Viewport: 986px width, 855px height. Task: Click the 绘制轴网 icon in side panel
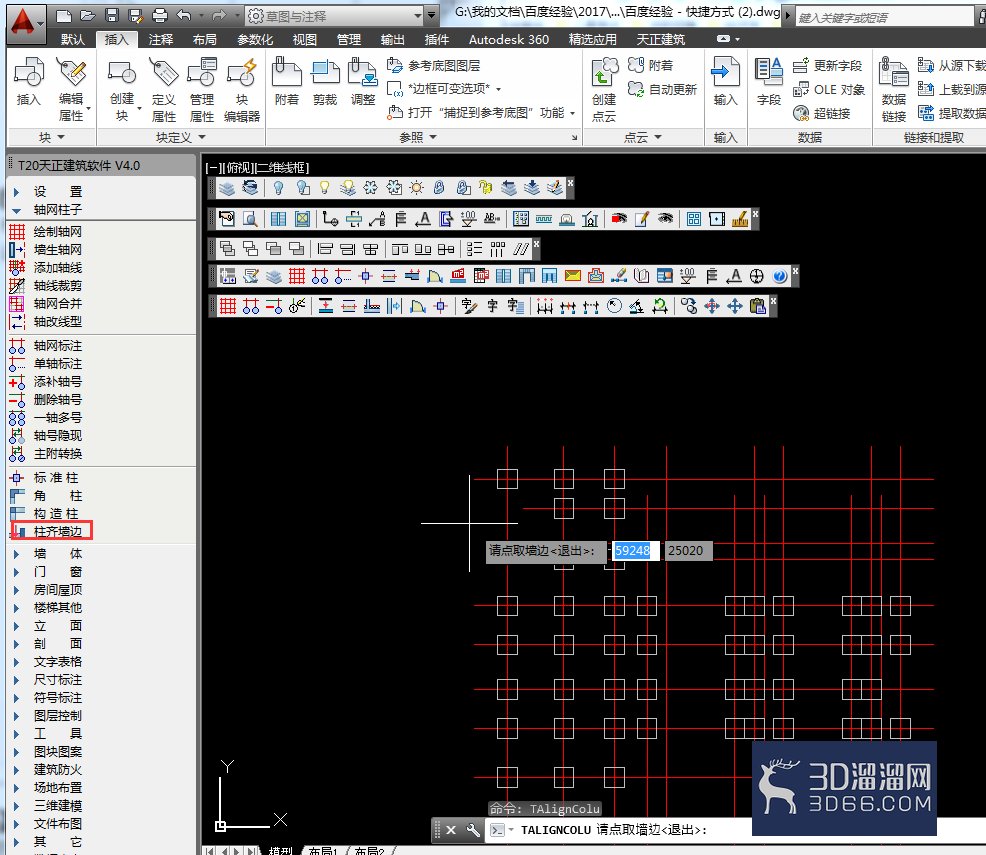[17, 231]
